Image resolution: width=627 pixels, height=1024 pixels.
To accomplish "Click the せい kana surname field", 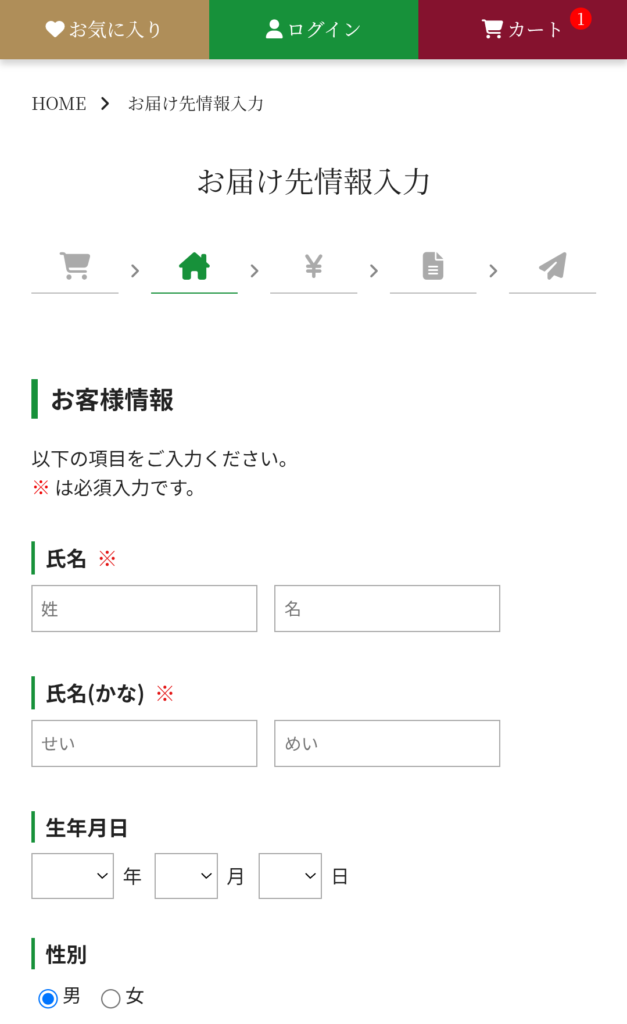I will click(144, 743).
